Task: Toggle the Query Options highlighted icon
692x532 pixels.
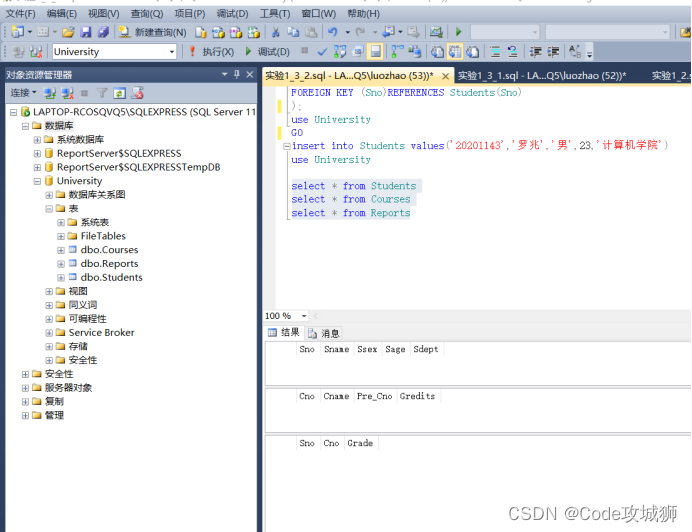Action: click(376, 52)
